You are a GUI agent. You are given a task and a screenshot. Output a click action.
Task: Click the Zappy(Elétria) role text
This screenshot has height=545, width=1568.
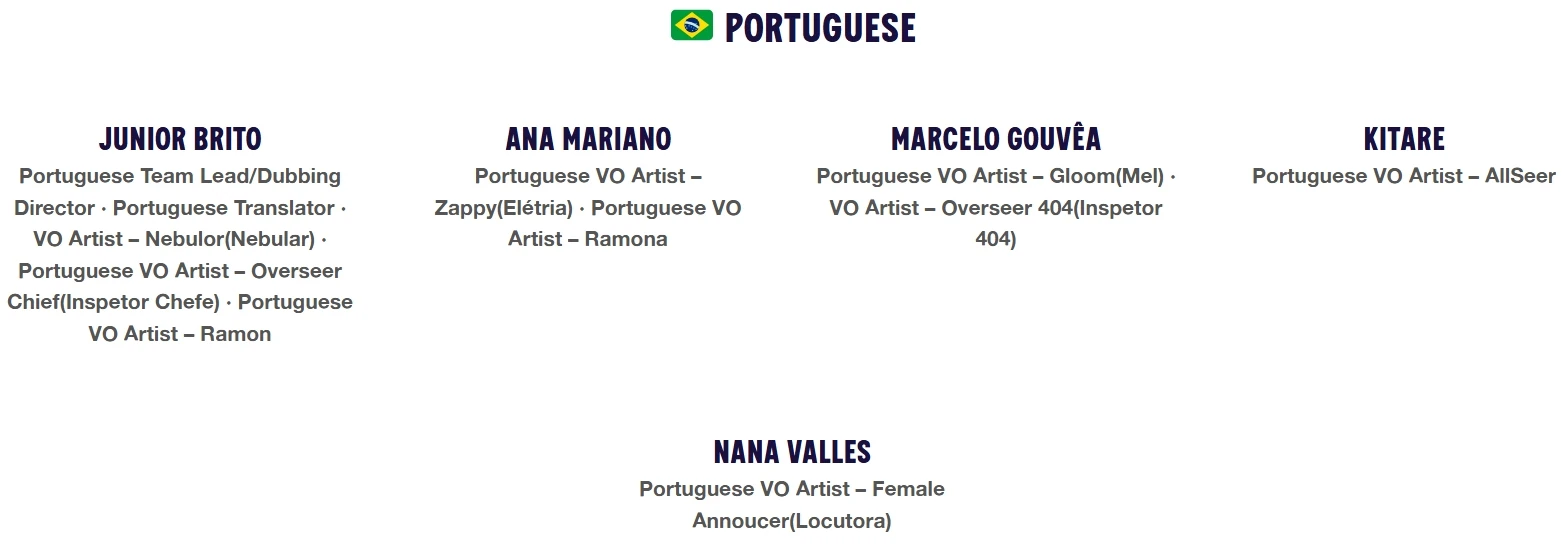[x=503, y=208]
